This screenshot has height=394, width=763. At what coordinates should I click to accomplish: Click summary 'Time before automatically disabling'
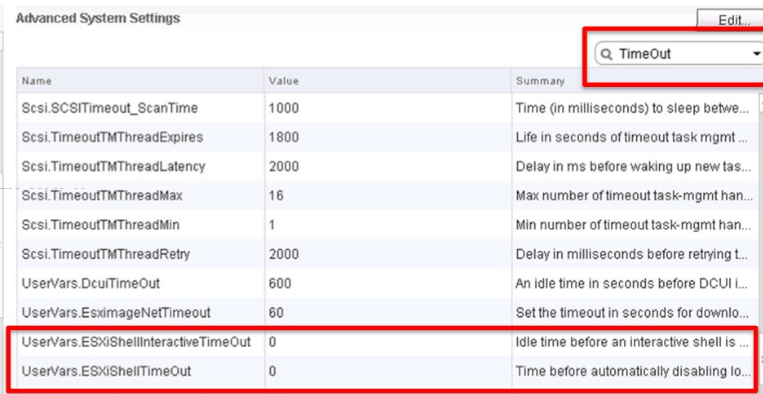point(632,371)
